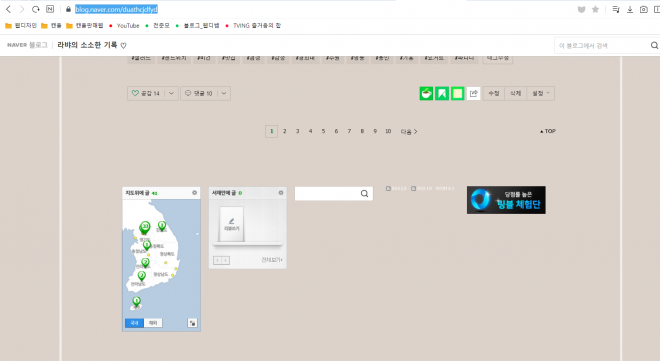Go to page 5 in pagination
This screenshot has width=660, height=361.
pos(323,131)
